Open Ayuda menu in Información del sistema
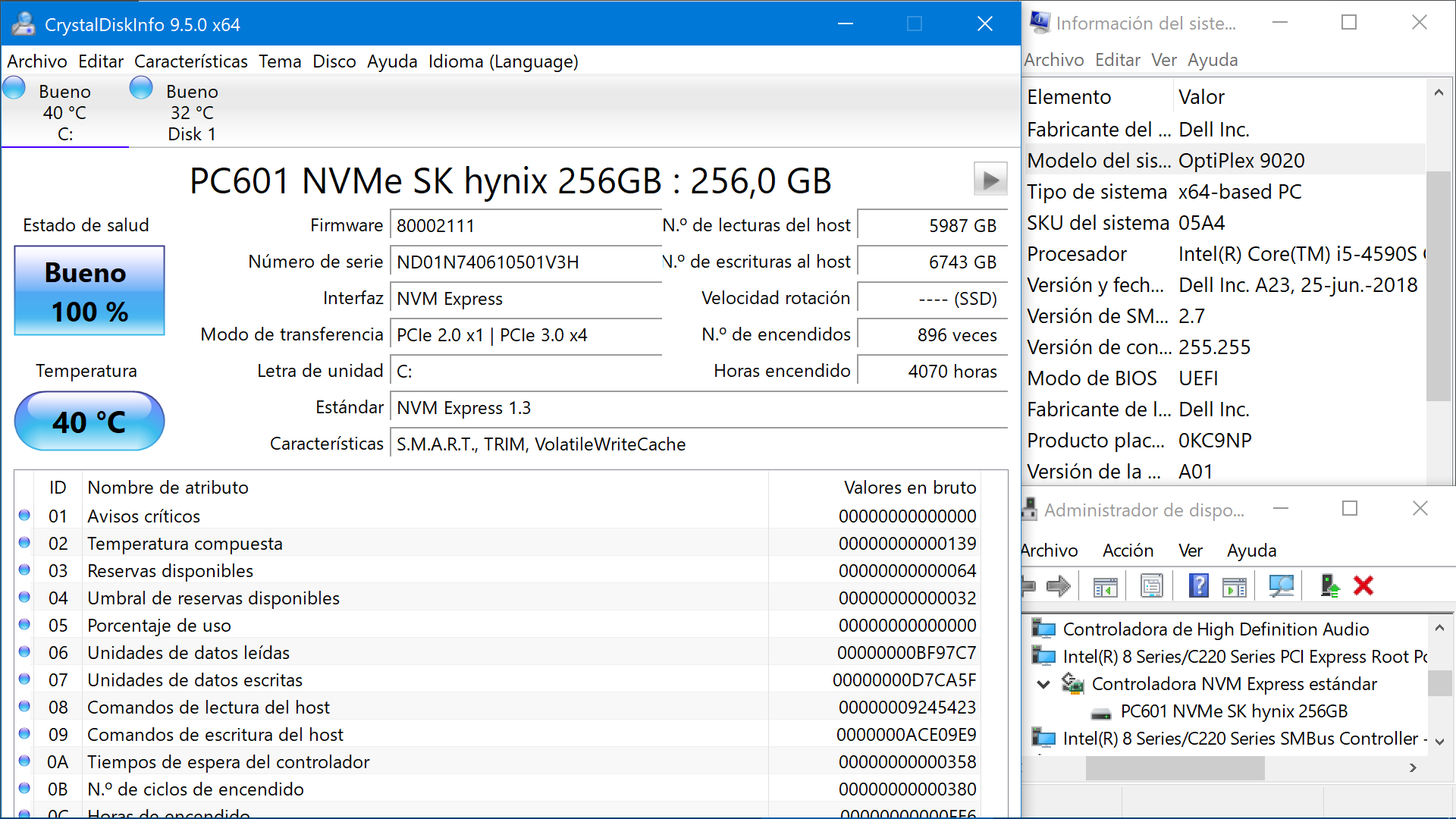 [x=1213, y=60]
